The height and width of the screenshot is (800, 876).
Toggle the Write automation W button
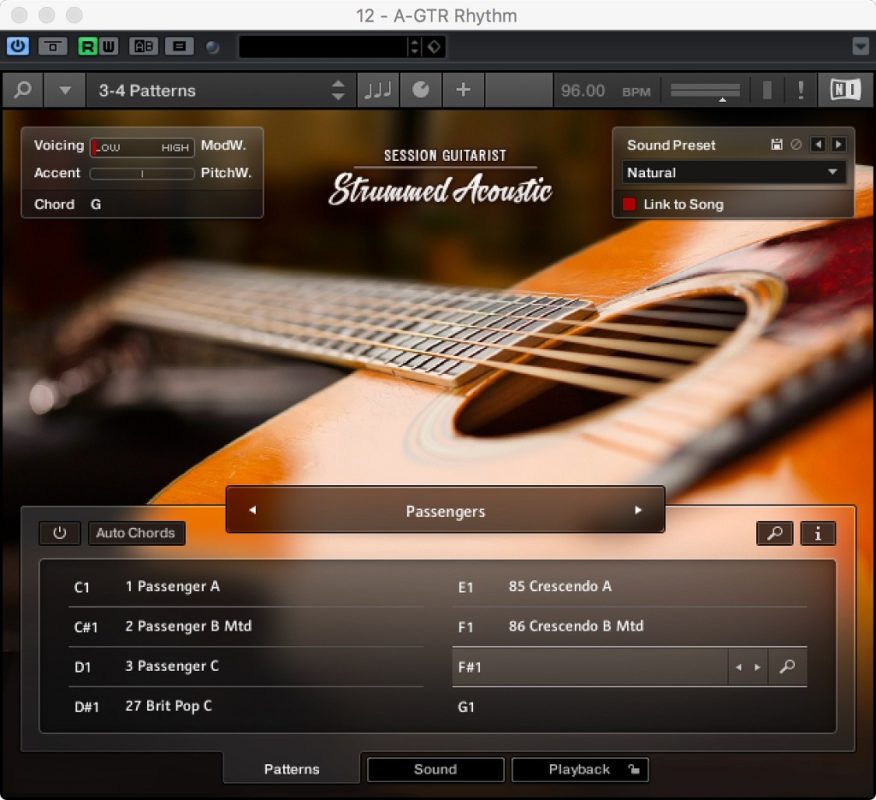(108, 46)
